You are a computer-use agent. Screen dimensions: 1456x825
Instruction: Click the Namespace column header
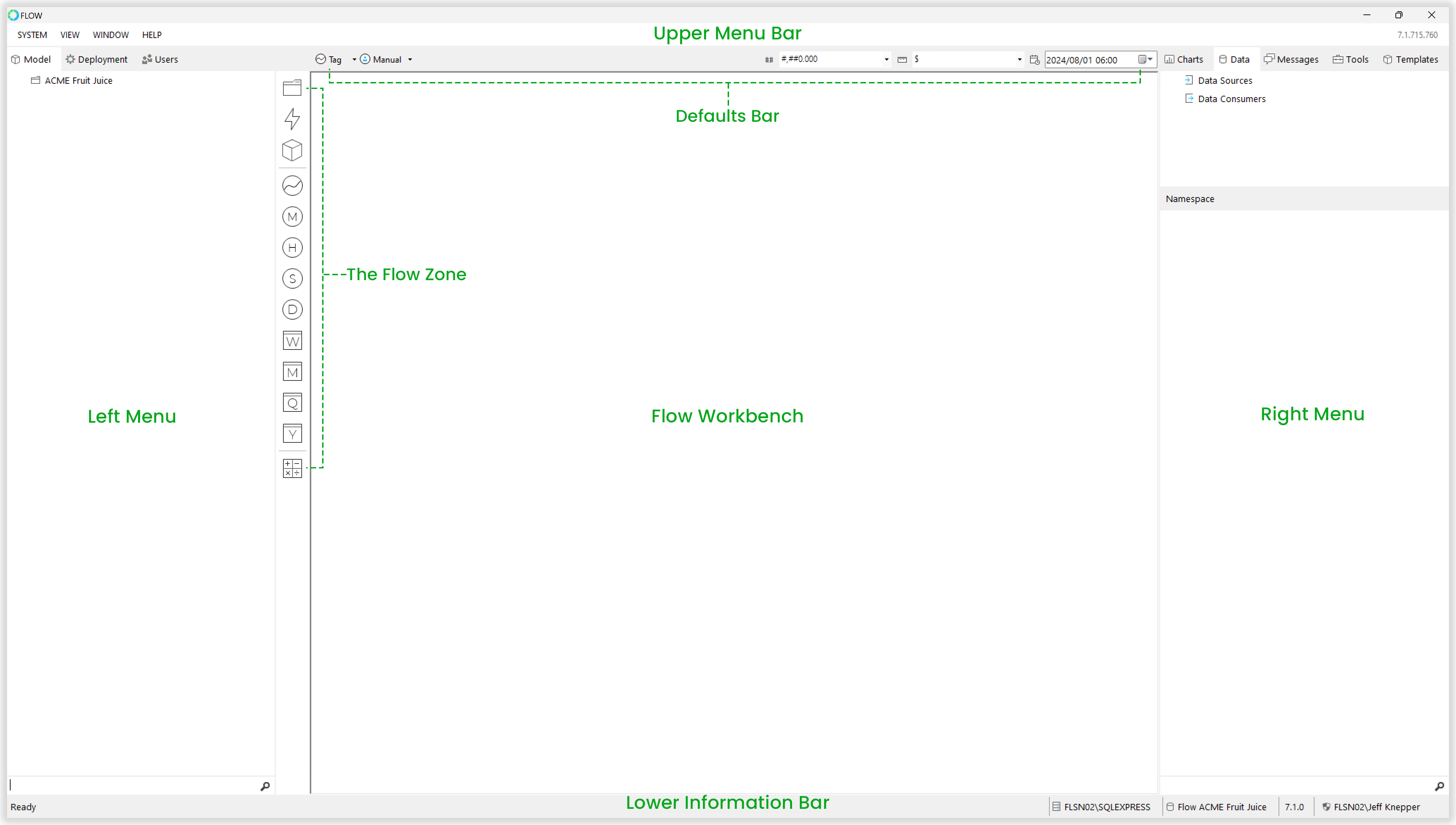click(1304, 199)
